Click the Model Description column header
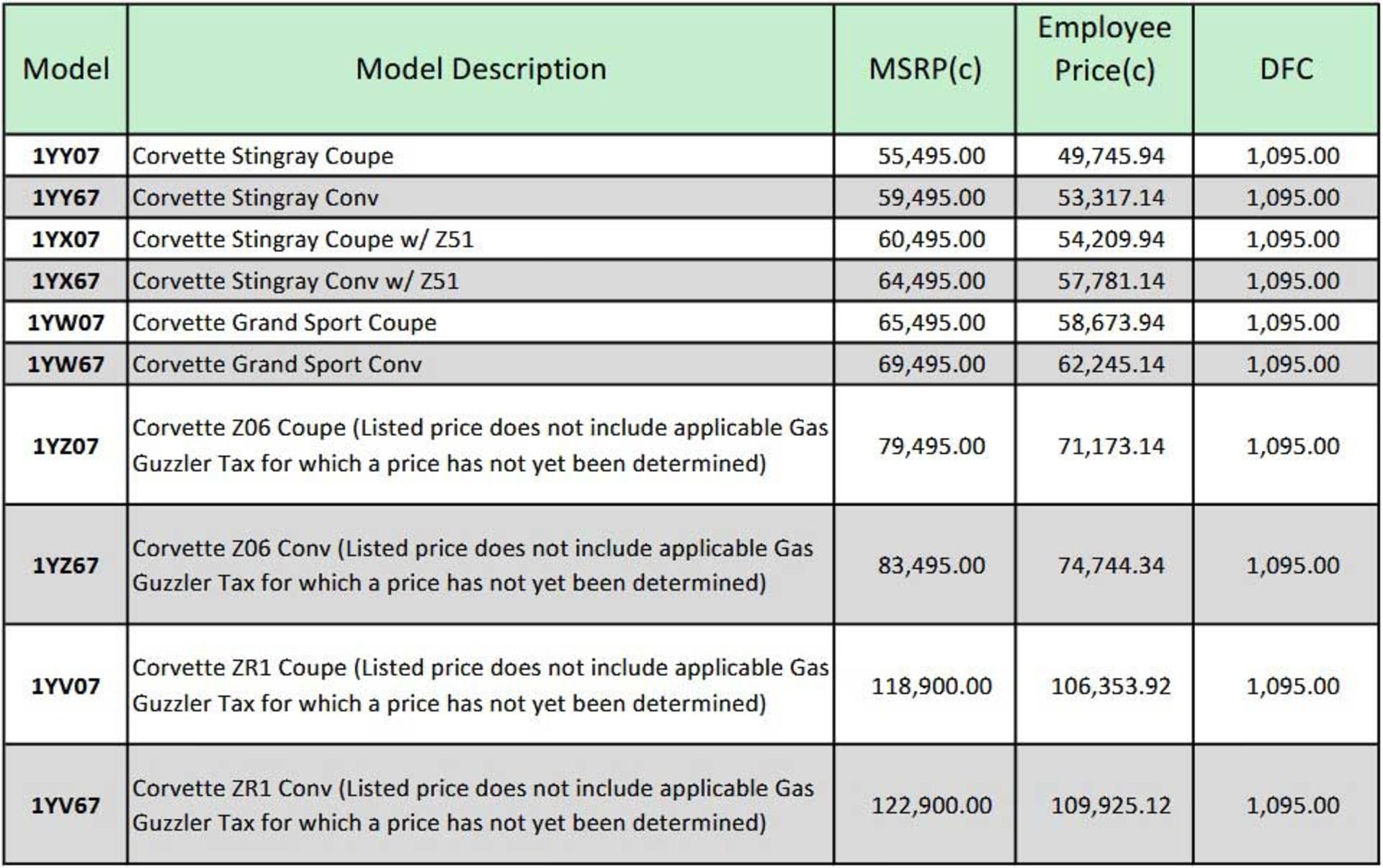The width and height of the screenshot is (1383, 868). tap(480, 69)
